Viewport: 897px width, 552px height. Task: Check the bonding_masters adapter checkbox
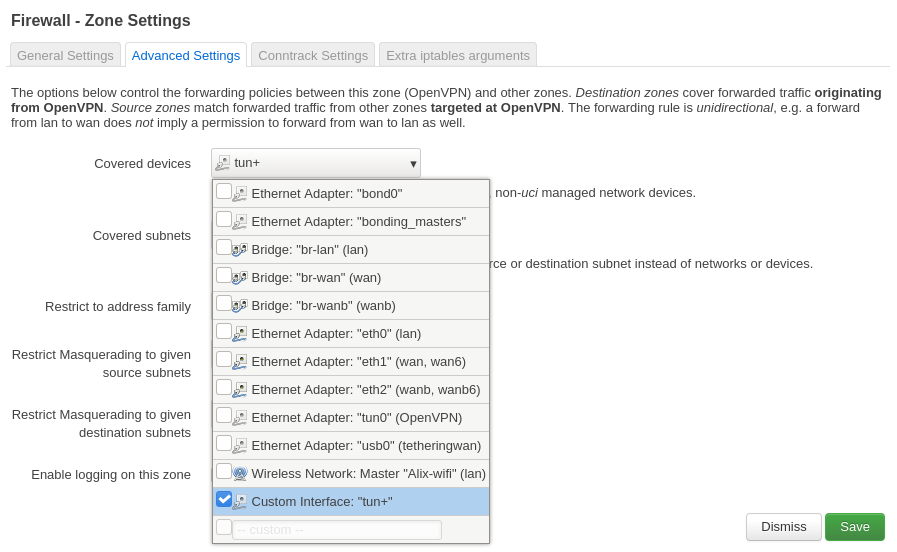(224, 219)
